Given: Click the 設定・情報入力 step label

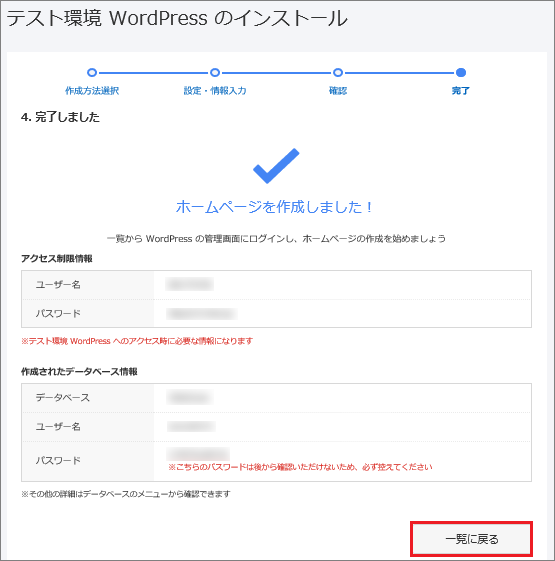Looking at the screenshot, I should pyautogui.click(x=215, y=91).
